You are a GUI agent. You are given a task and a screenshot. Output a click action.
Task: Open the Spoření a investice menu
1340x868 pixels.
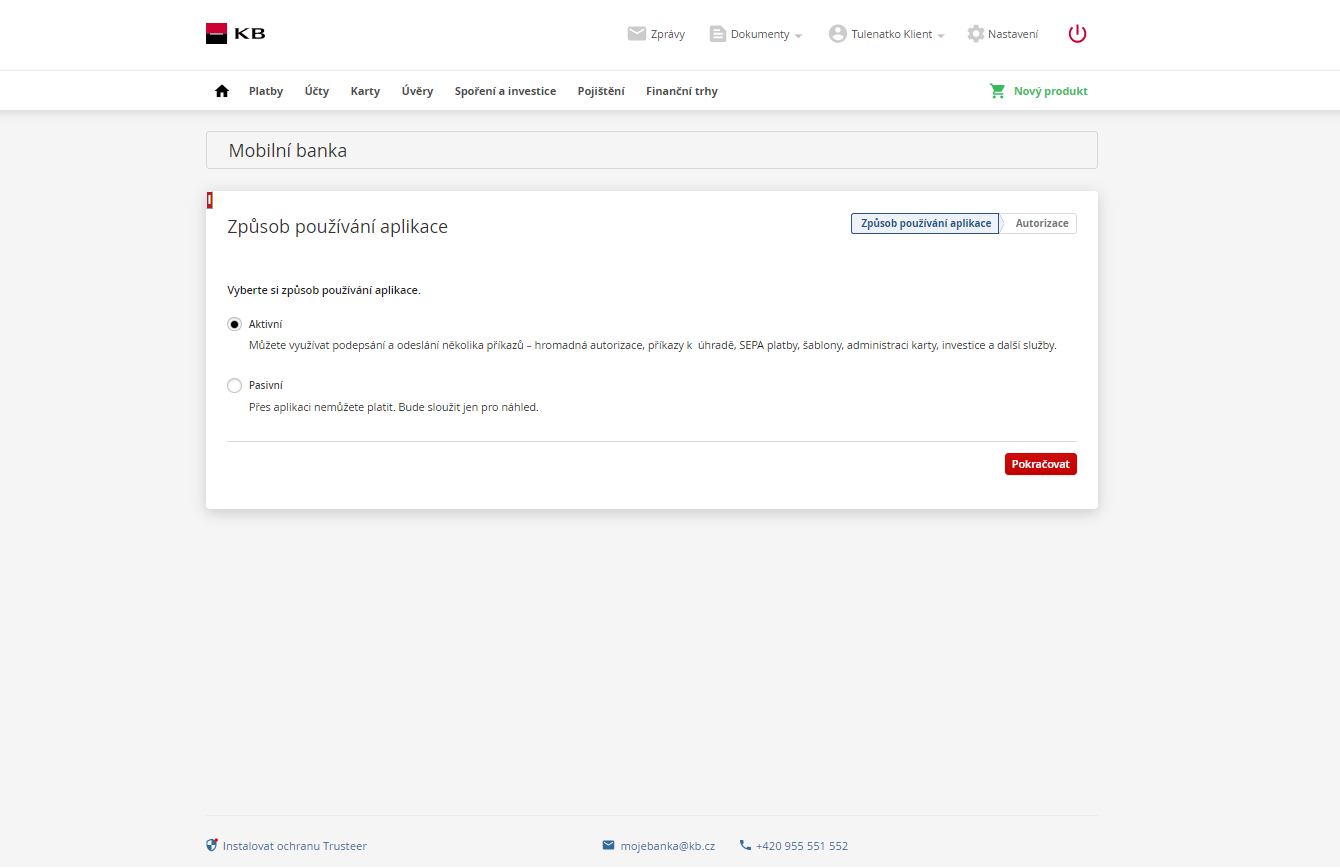[505, 91]
